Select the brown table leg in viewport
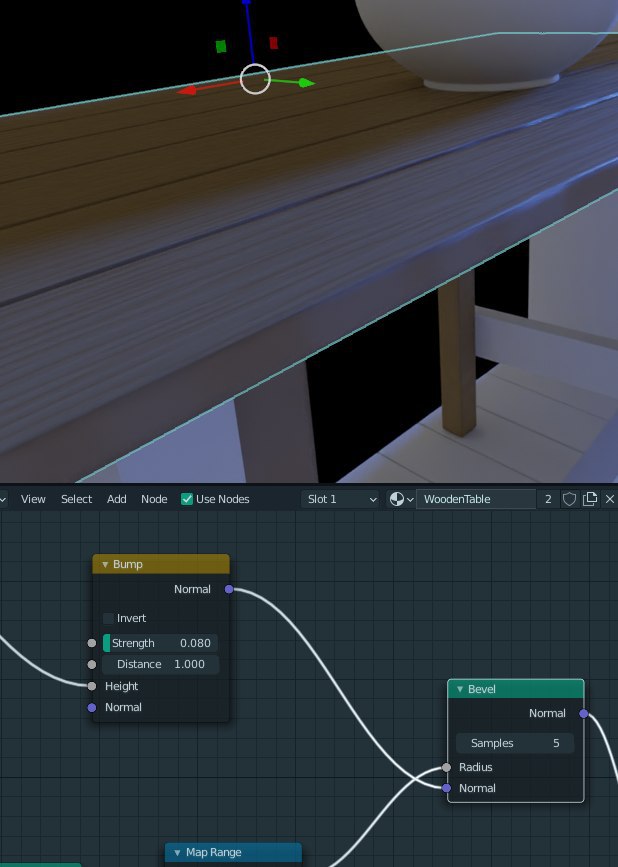Viewport: 618px width, 867px height. [458, 354]
